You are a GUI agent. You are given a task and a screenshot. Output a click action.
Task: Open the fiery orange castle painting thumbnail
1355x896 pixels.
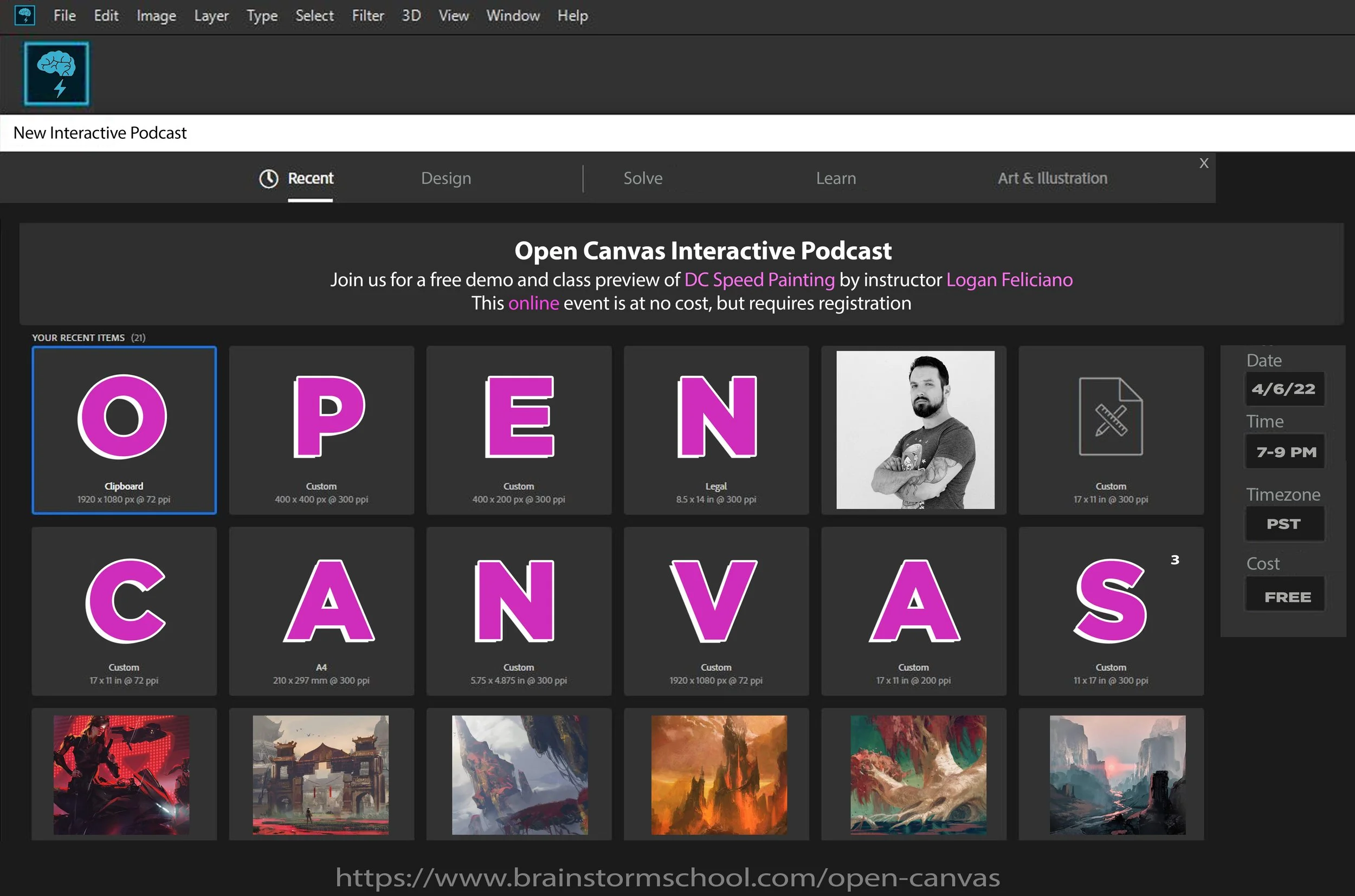(x=719, y=774)
